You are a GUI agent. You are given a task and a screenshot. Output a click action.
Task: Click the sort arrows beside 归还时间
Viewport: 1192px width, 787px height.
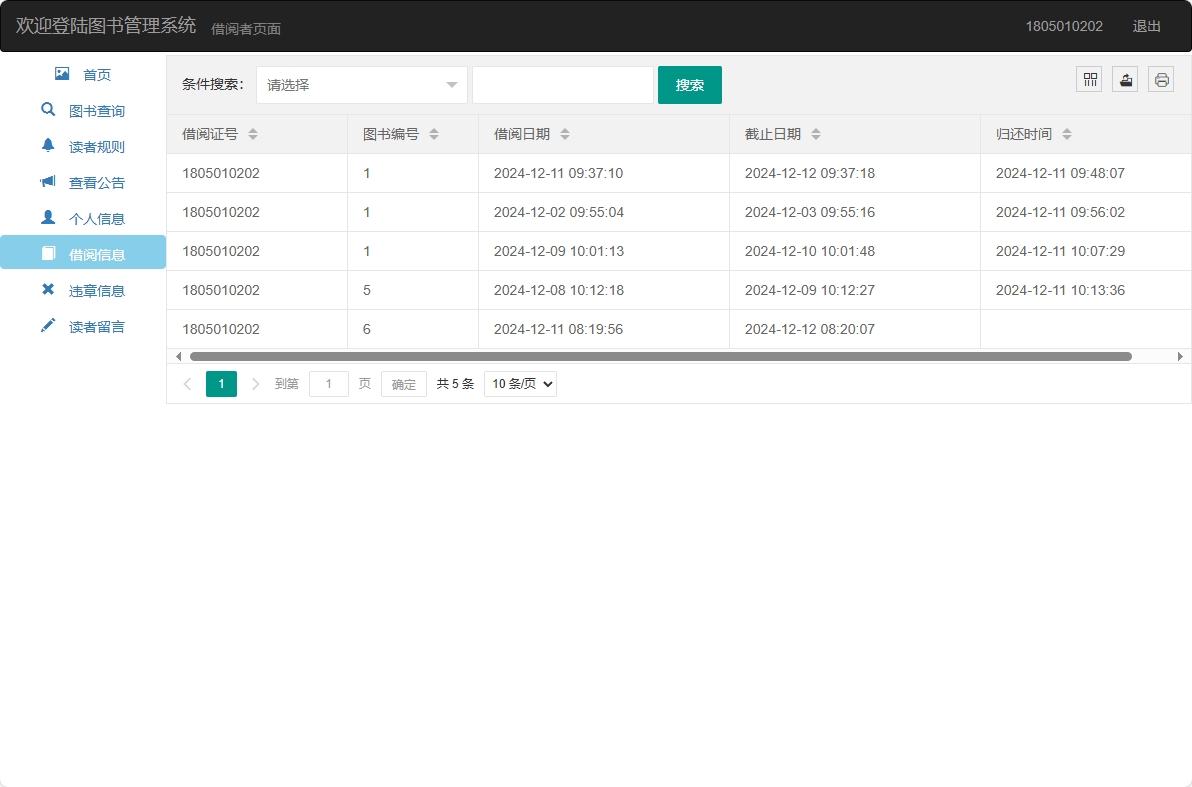[x=1067, y=134]
